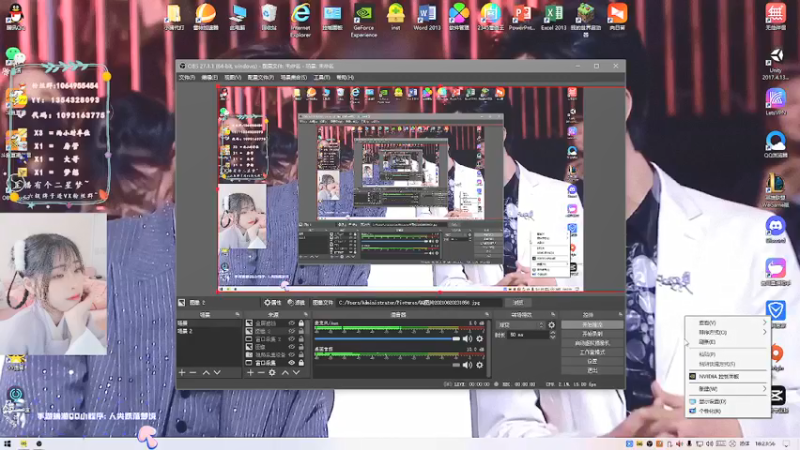Click 工作室模式 studio mode button
This screenshot has height=450, width=800.
click(x=592, y=353)
